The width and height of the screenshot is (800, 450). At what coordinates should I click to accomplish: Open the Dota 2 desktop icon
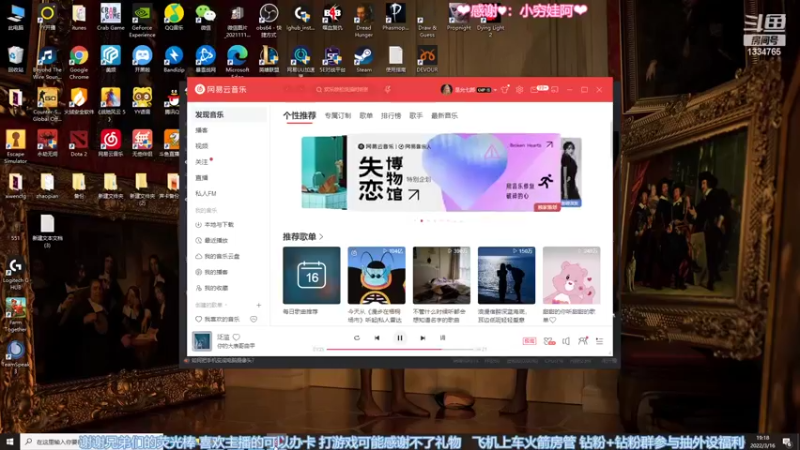(79, 143)
